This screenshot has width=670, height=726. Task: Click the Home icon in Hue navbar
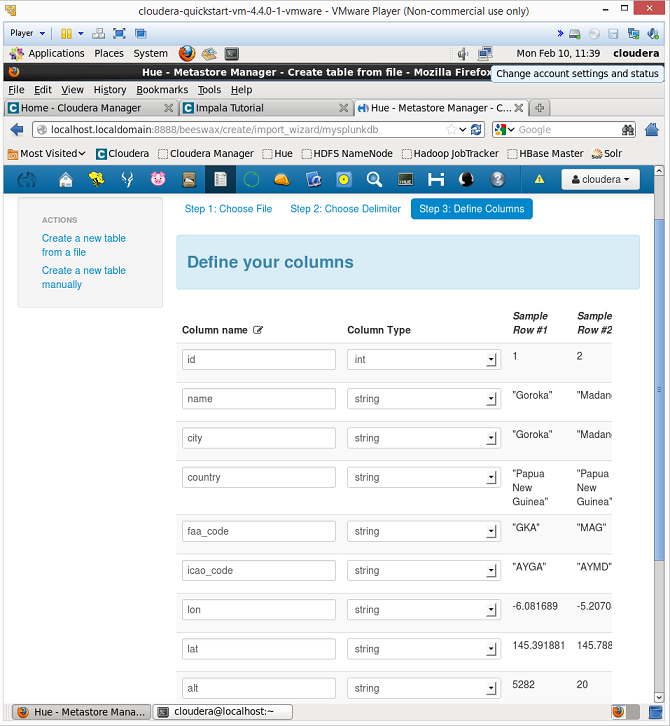point(66,180)
